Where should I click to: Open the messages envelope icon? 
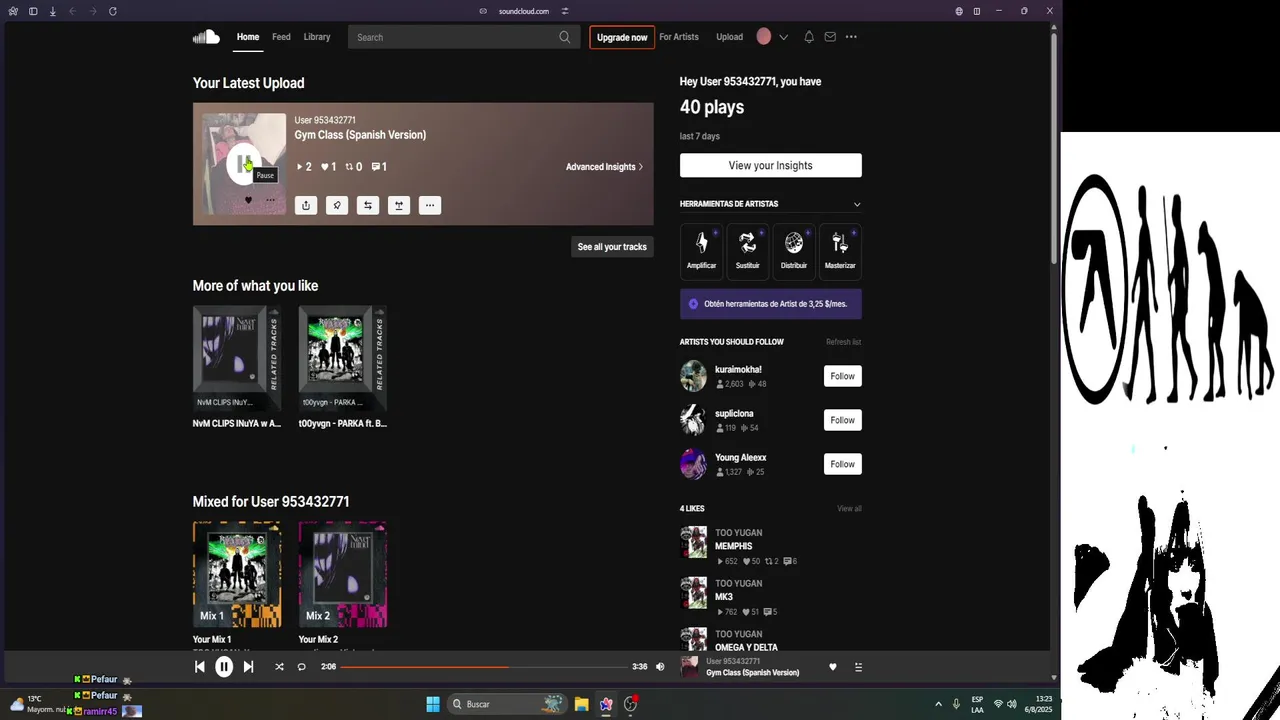[x=830, y=37]
